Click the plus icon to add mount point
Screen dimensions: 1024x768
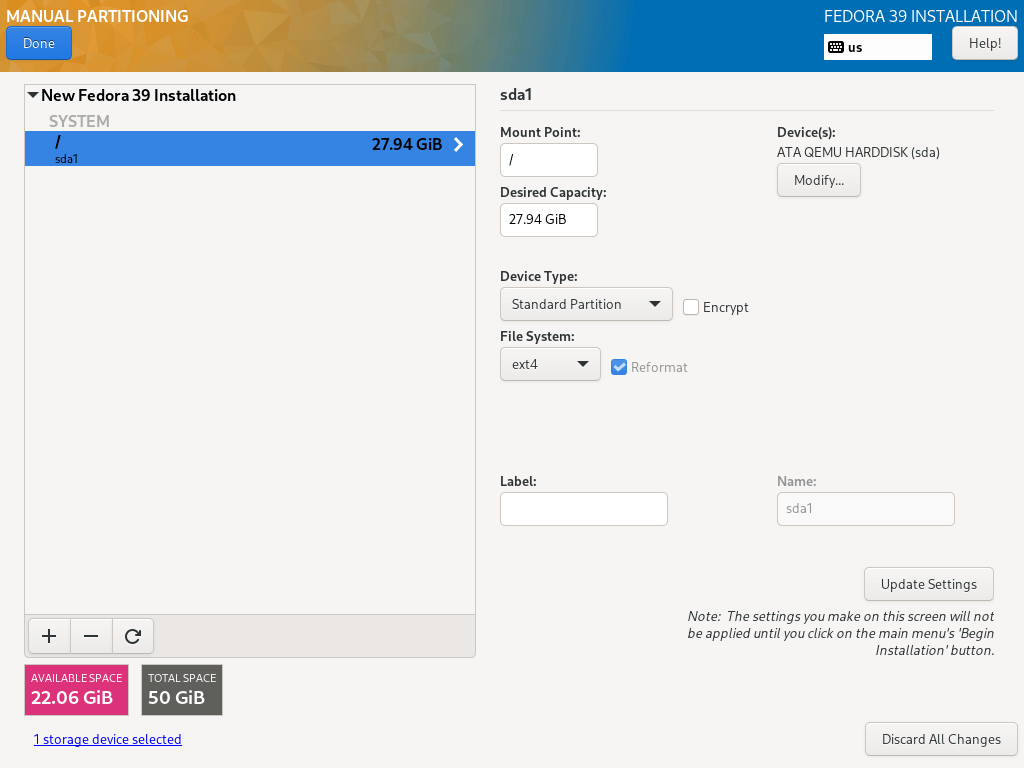[x=49, y=635]
